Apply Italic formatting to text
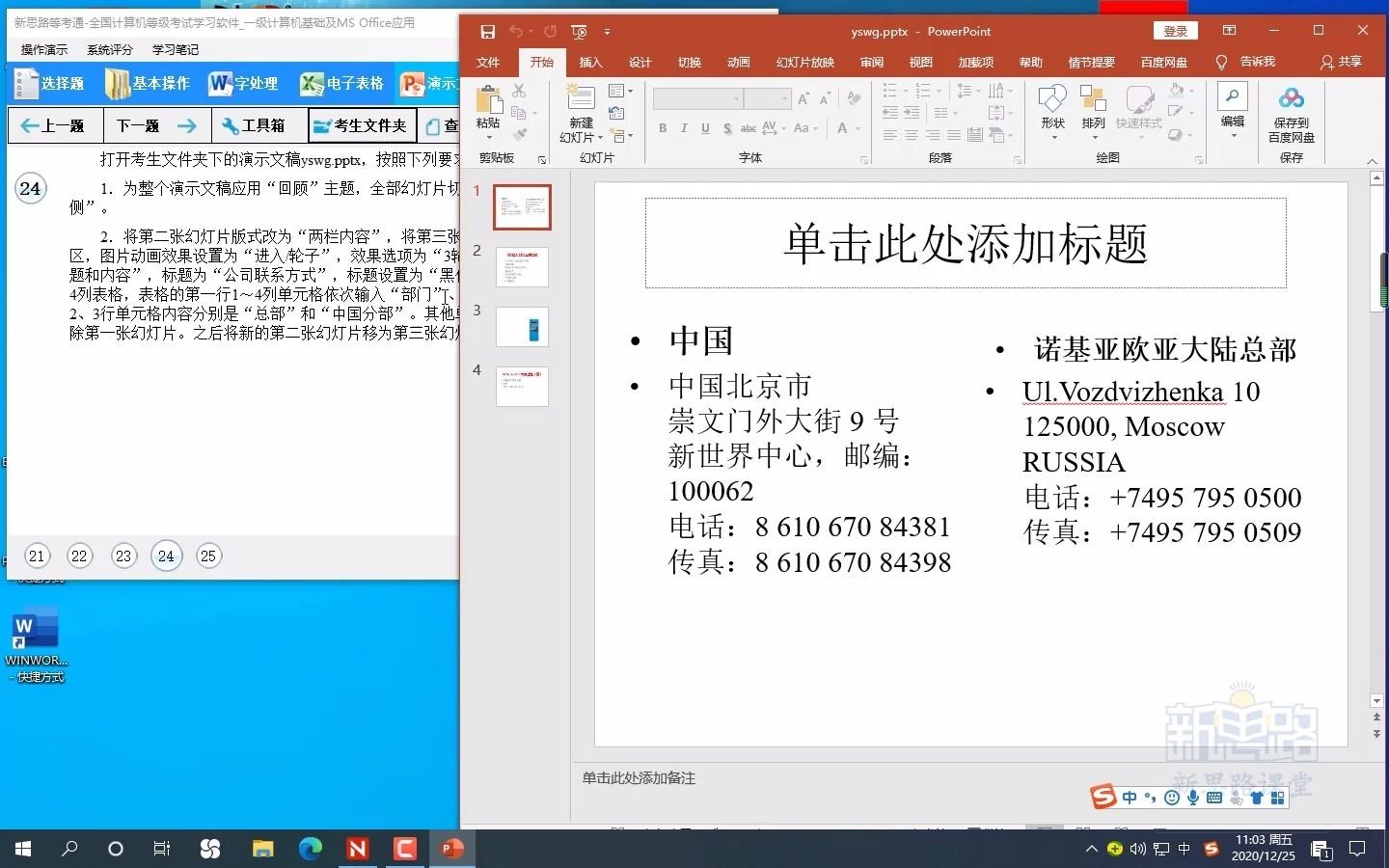This screenshot has width=1389, height=868. [684, 128]
